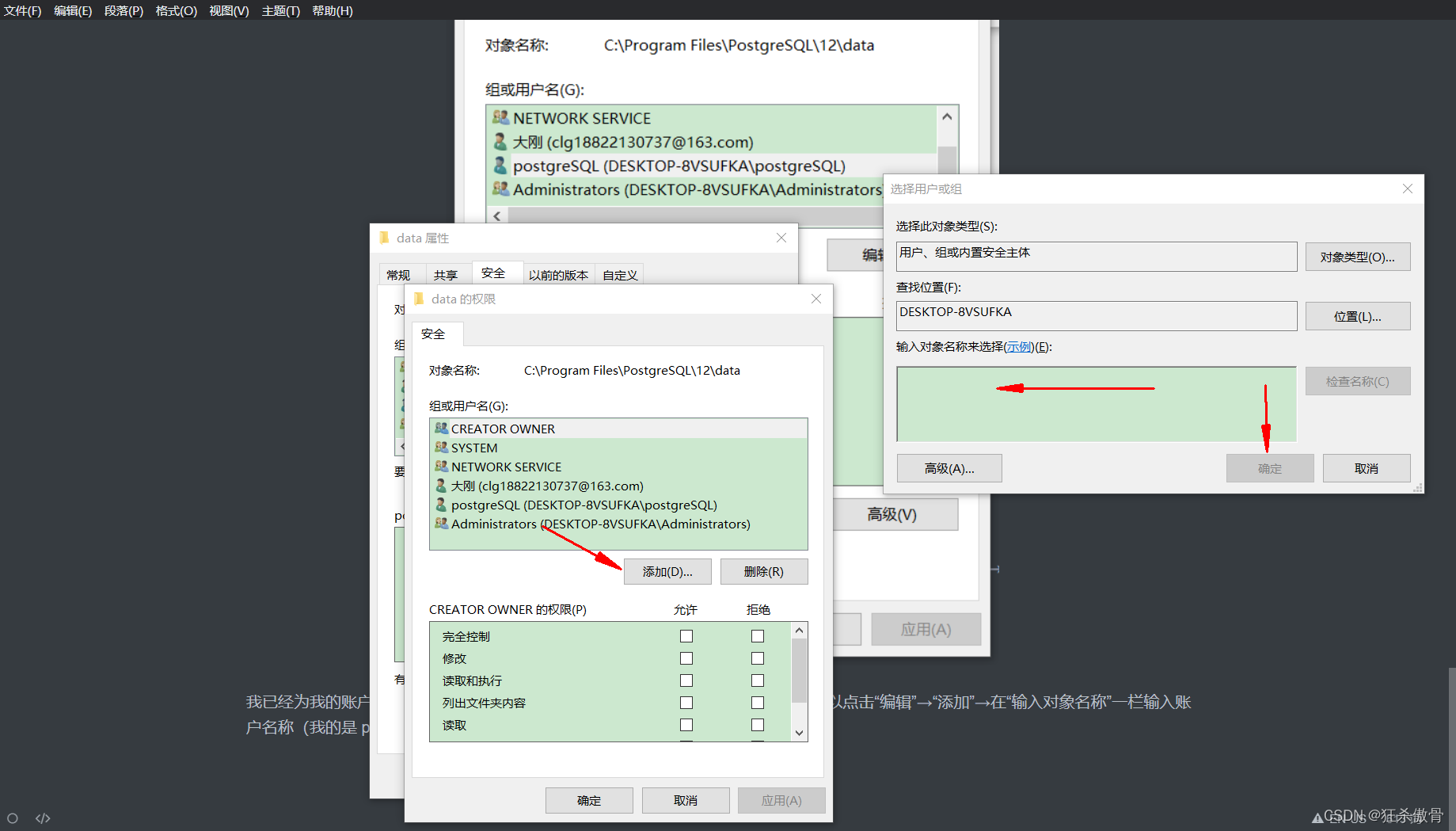Click NETWORK SERVICE icon in top background list
1456x831 pixels.
[x=500, y=118]
